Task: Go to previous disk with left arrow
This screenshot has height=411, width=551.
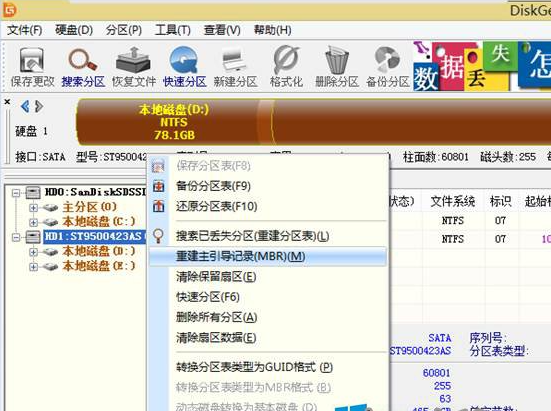Action: [x=25, y=106]
